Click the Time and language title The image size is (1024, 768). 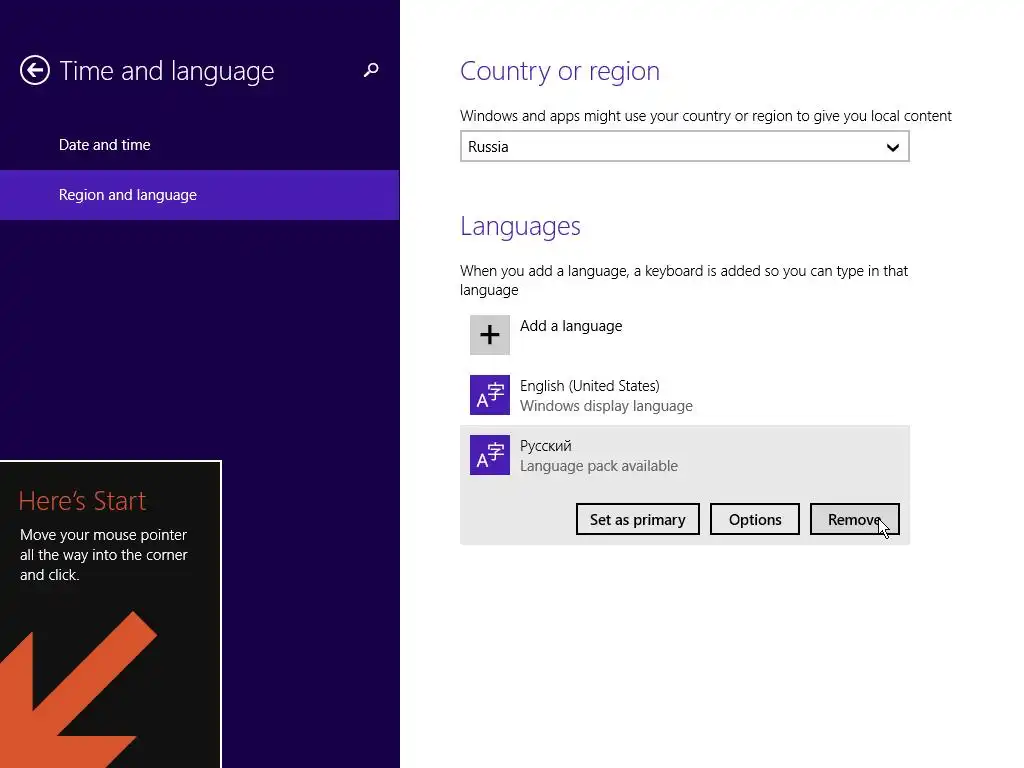click(x=167, y=71)
